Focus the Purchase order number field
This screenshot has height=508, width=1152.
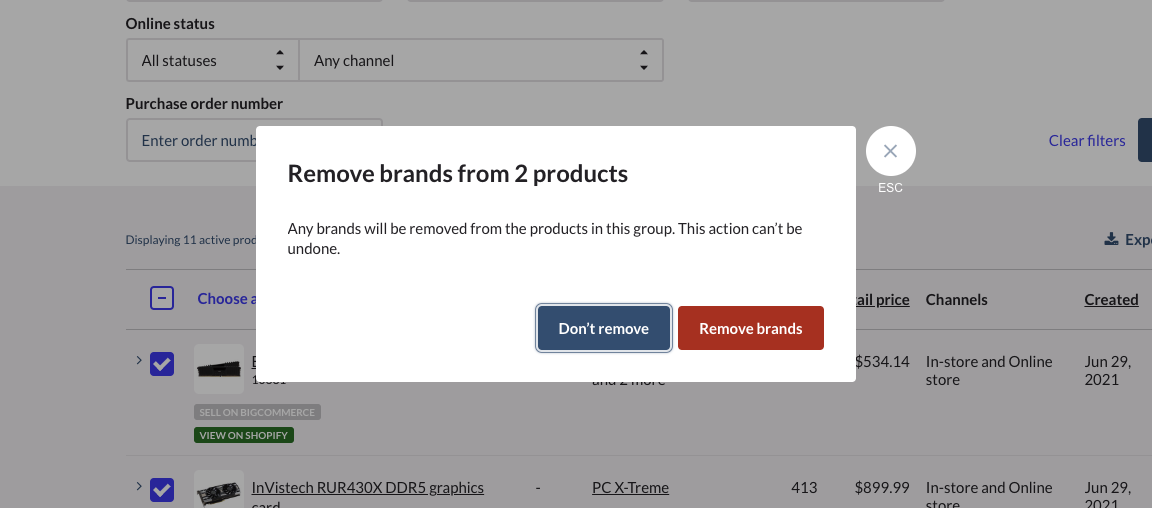[x=192, y=141]
